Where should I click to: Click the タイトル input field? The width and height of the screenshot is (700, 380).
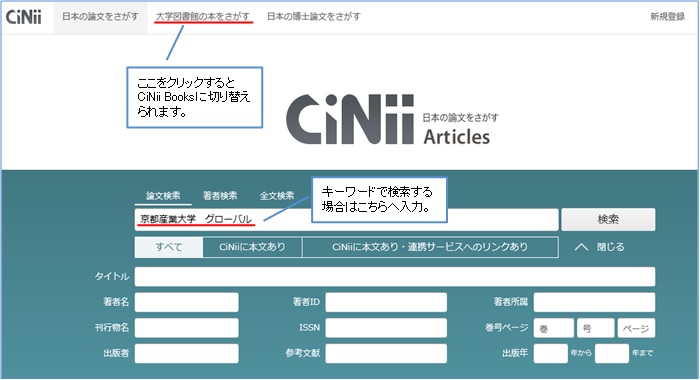[x=395, y=276]
